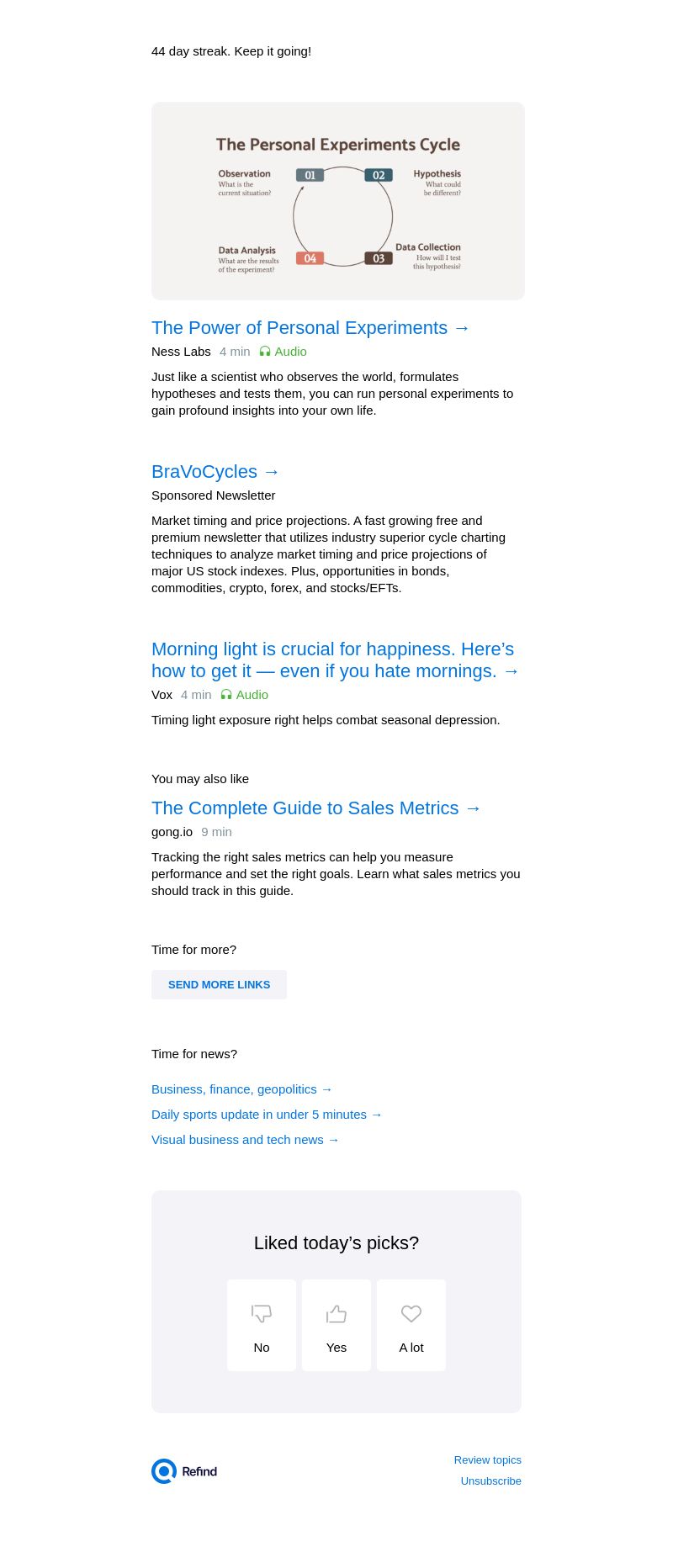
Task: Open Visual business and tech news link
Action: (246, 1140)
